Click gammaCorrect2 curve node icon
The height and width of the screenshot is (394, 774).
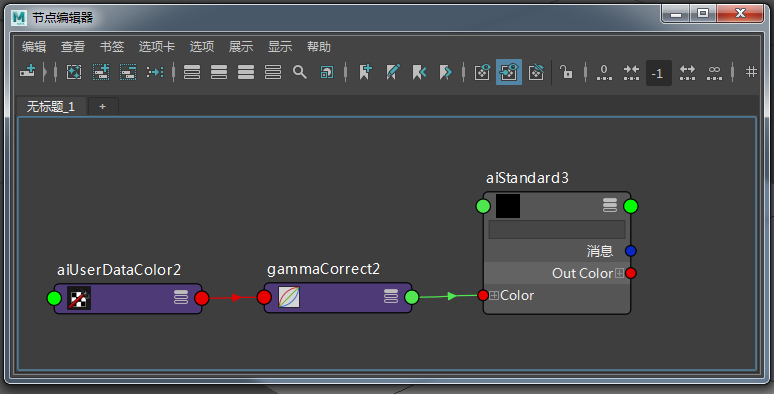click(289, 297)
